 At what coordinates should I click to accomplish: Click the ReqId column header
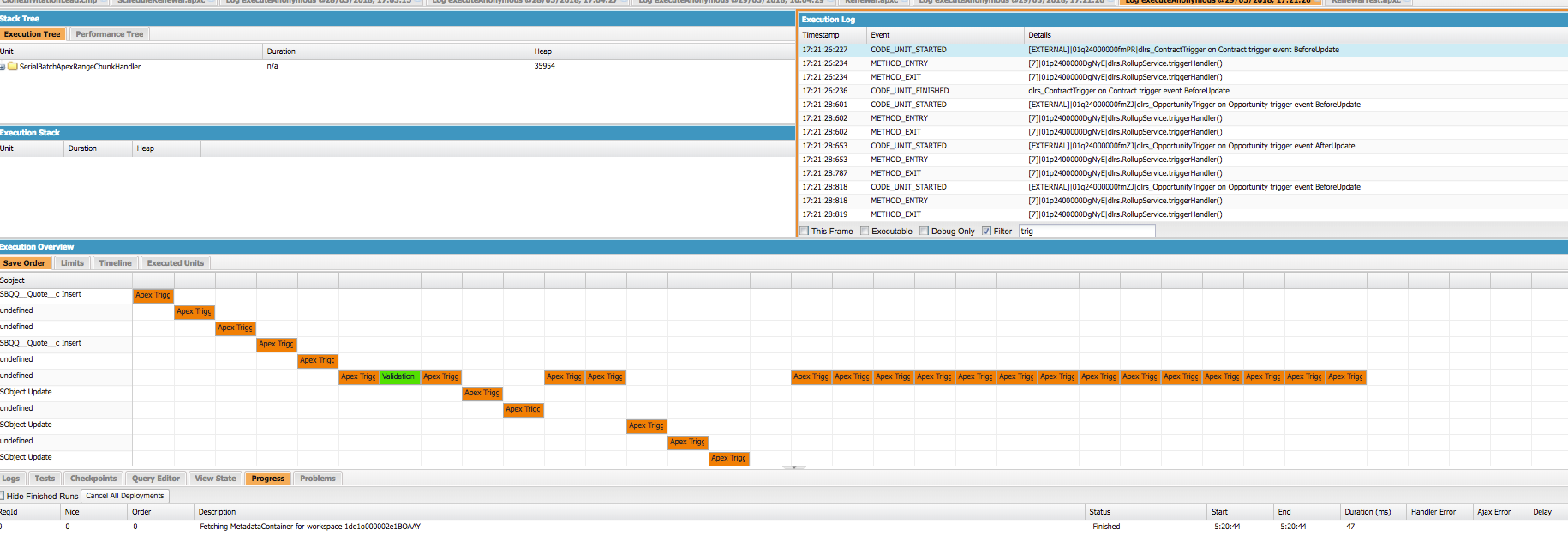tap(30, 512)
